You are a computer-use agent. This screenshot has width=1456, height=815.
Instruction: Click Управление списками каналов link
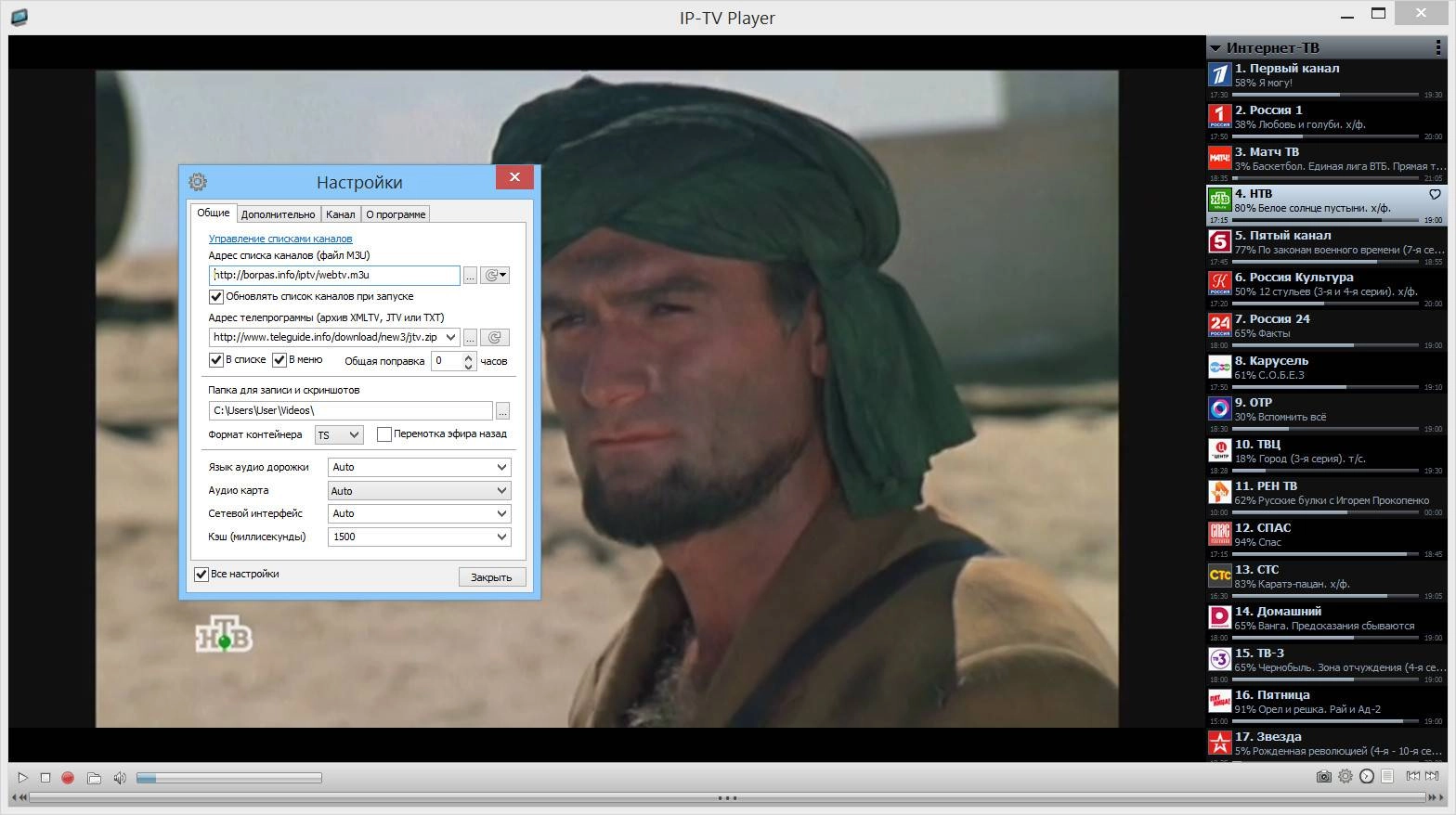click(280, 239)
